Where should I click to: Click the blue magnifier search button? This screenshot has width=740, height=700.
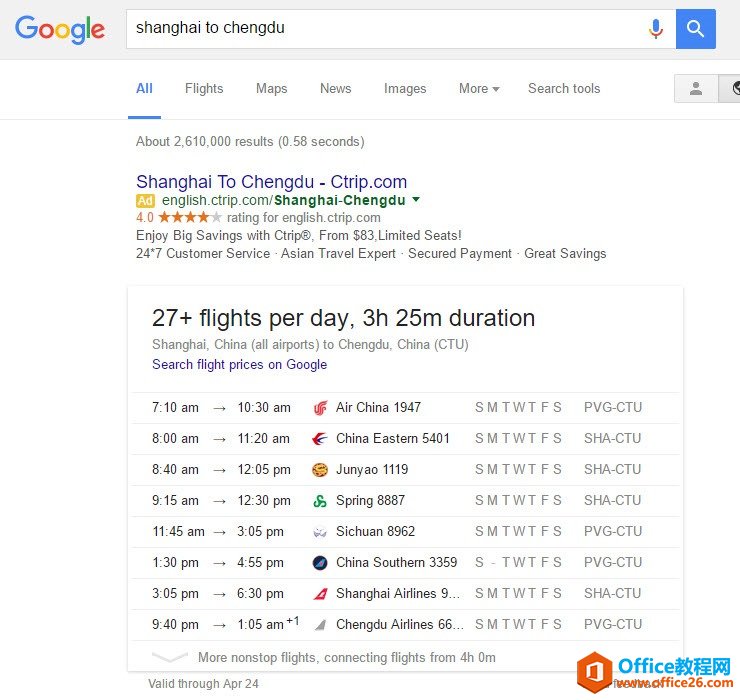pyautogui.click(x=695, y=29)
